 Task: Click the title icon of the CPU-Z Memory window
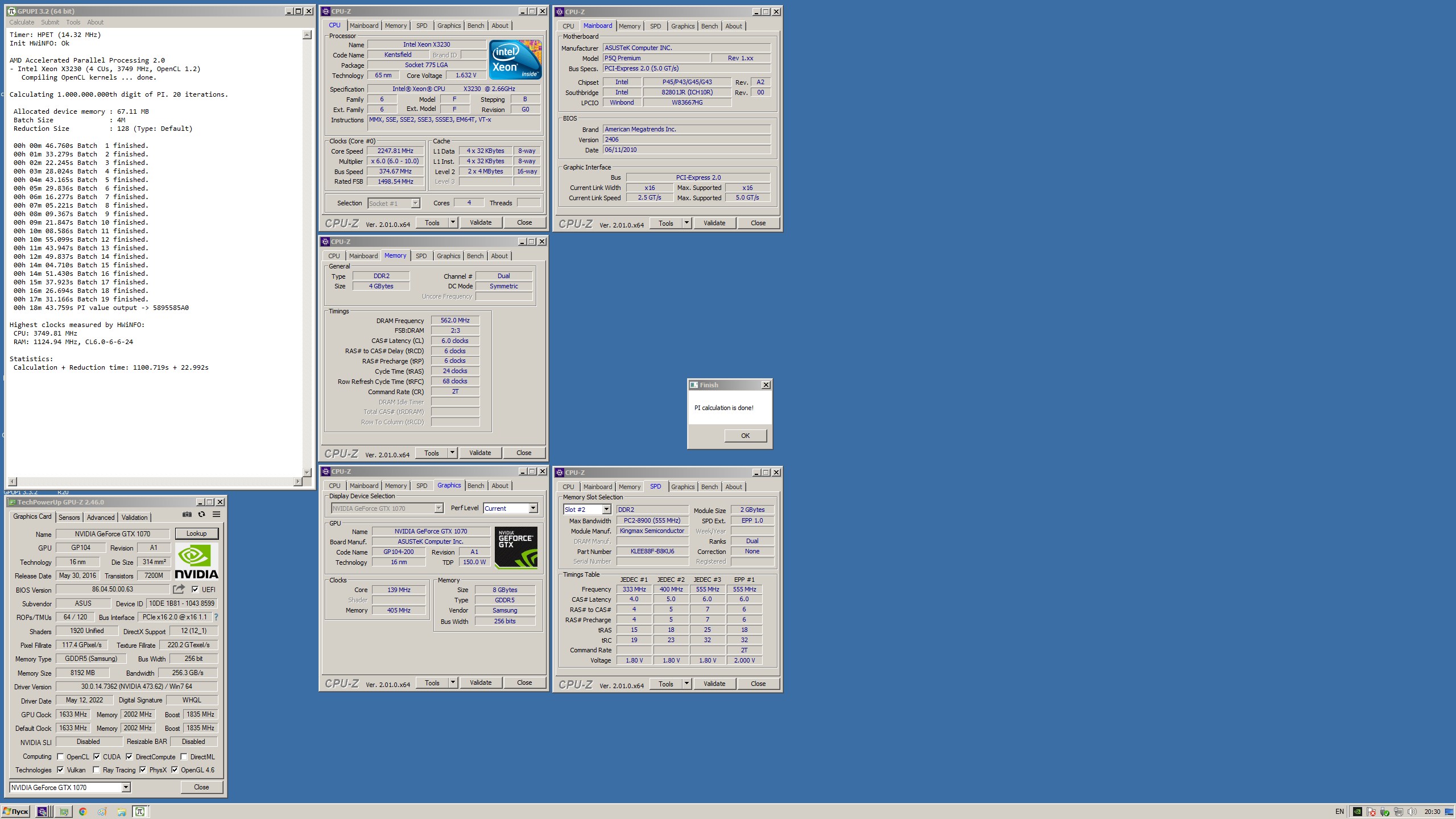(326, 242)
